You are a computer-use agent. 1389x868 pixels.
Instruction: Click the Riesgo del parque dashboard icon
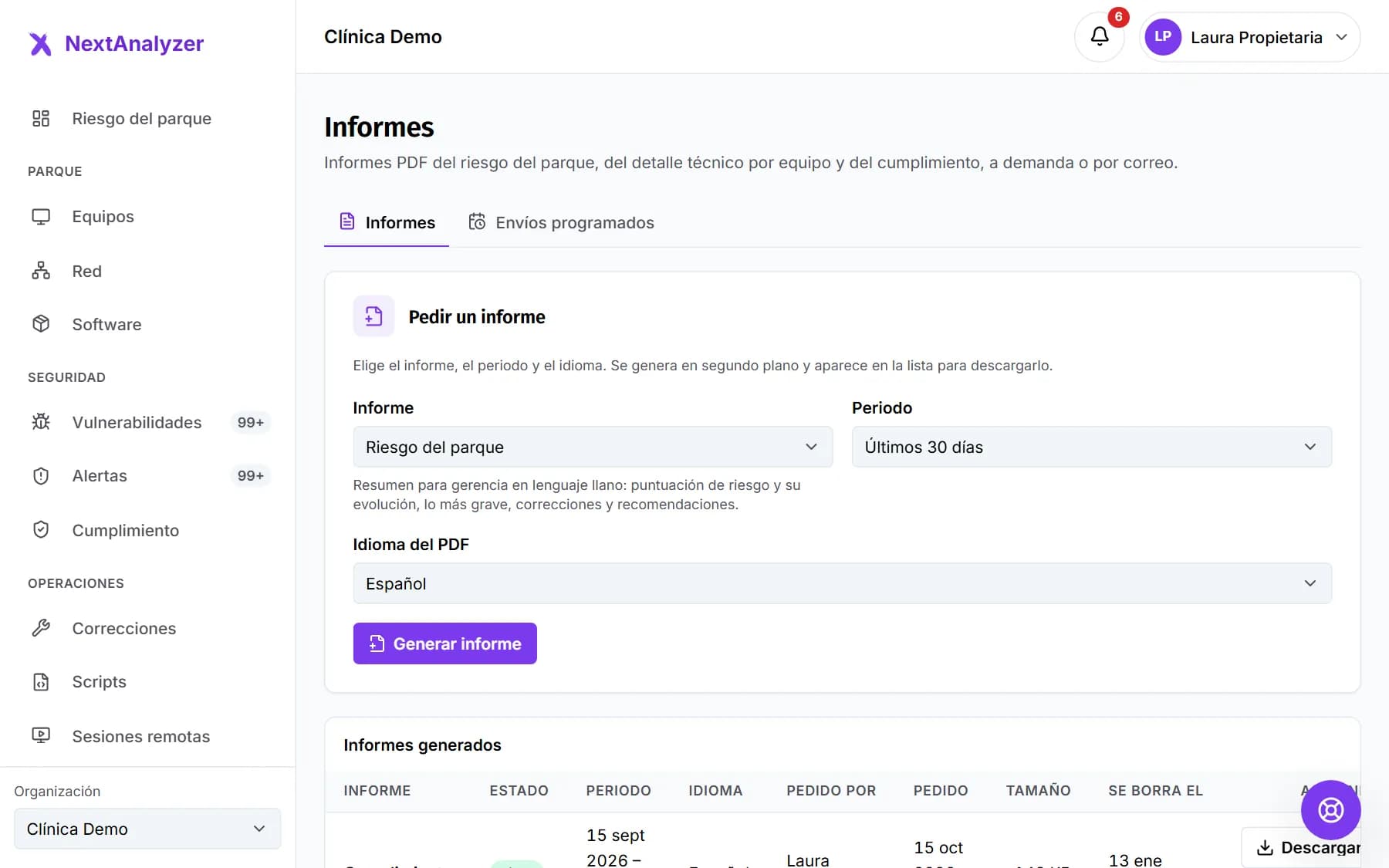[41, 118]
